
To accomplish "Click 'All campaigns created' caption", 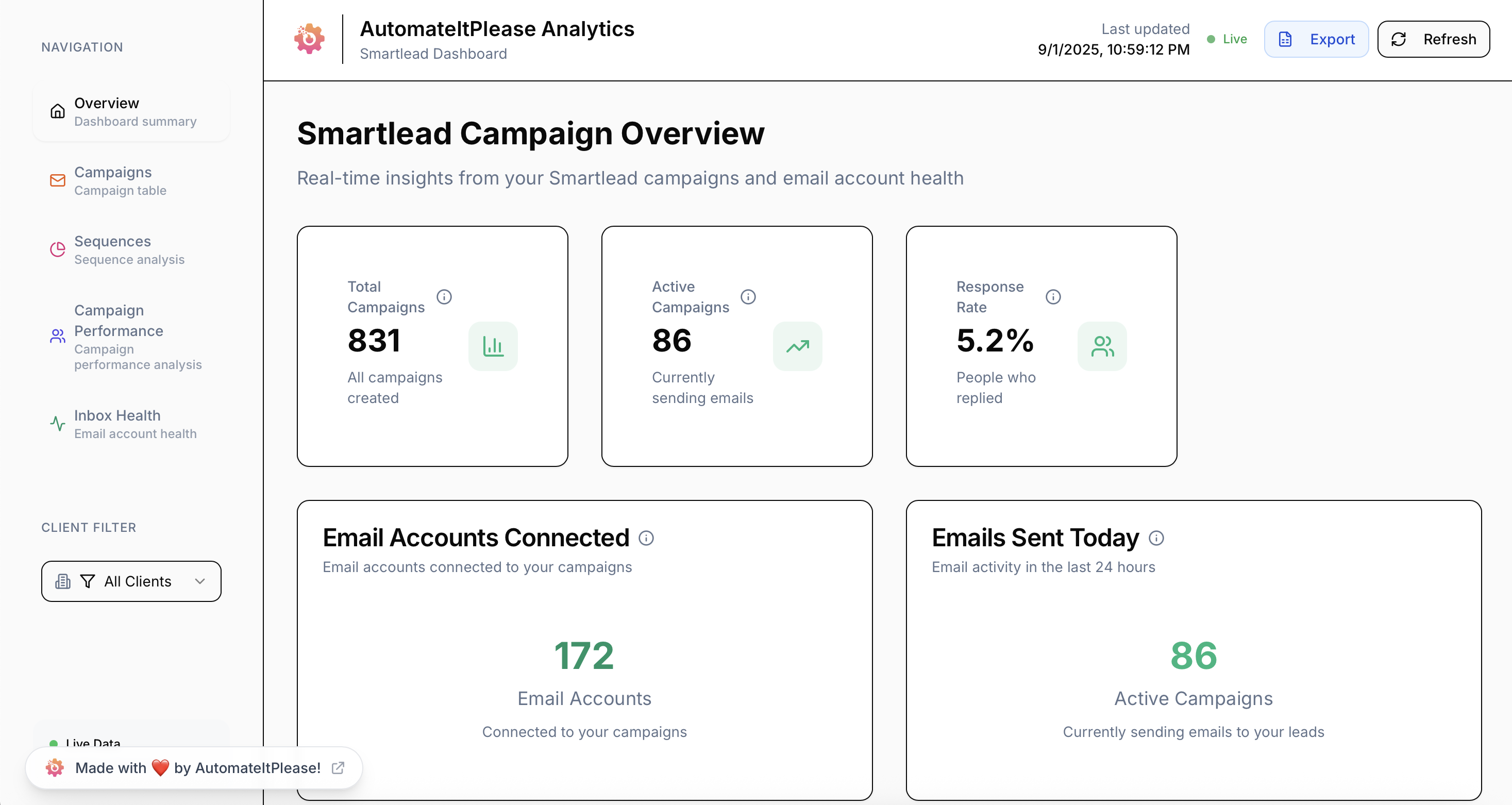I will (395, 388).
